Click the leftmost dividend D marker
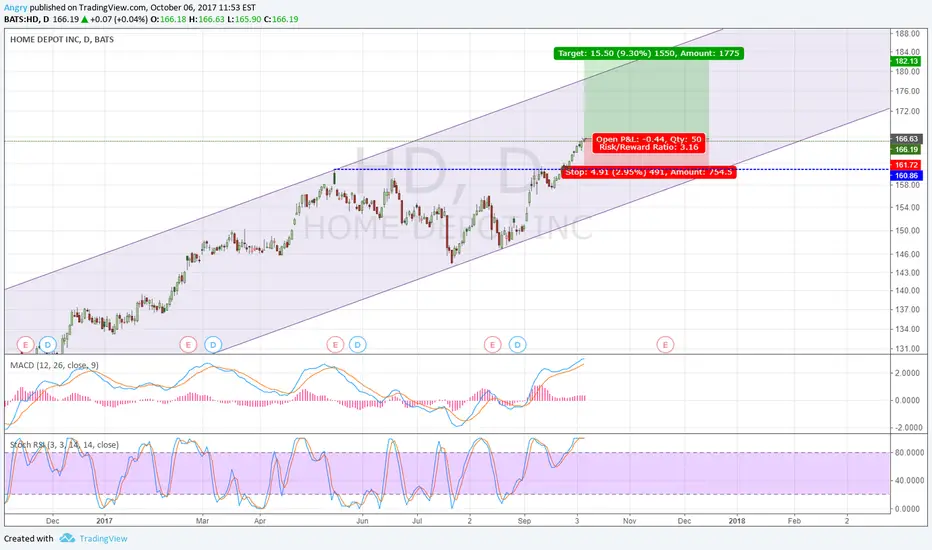 pyautogui.click(x=48, y=344)
